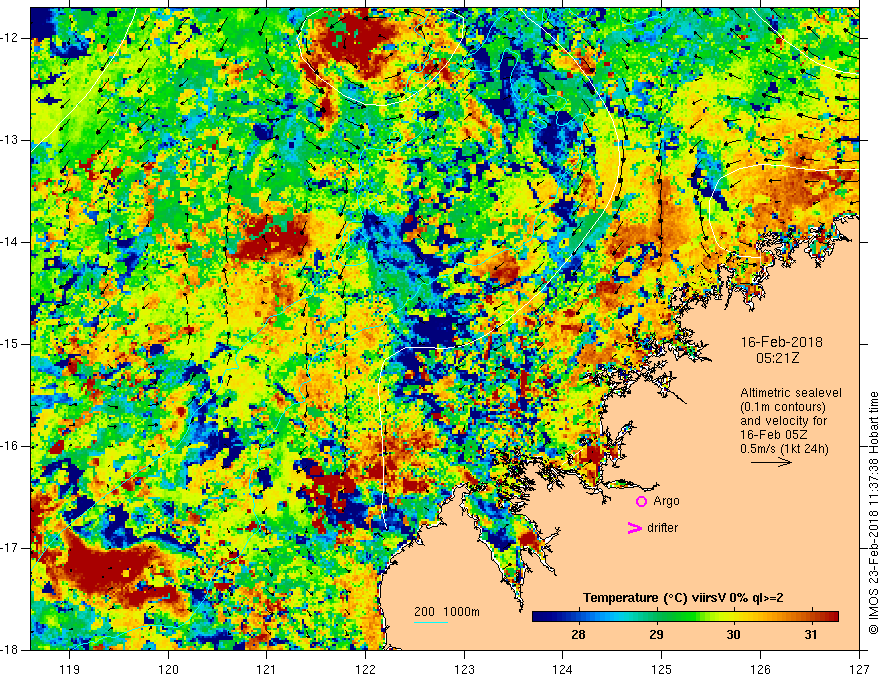Click the date label 16-Feb-2018
The image size is (880, 680).
(782, 342)
